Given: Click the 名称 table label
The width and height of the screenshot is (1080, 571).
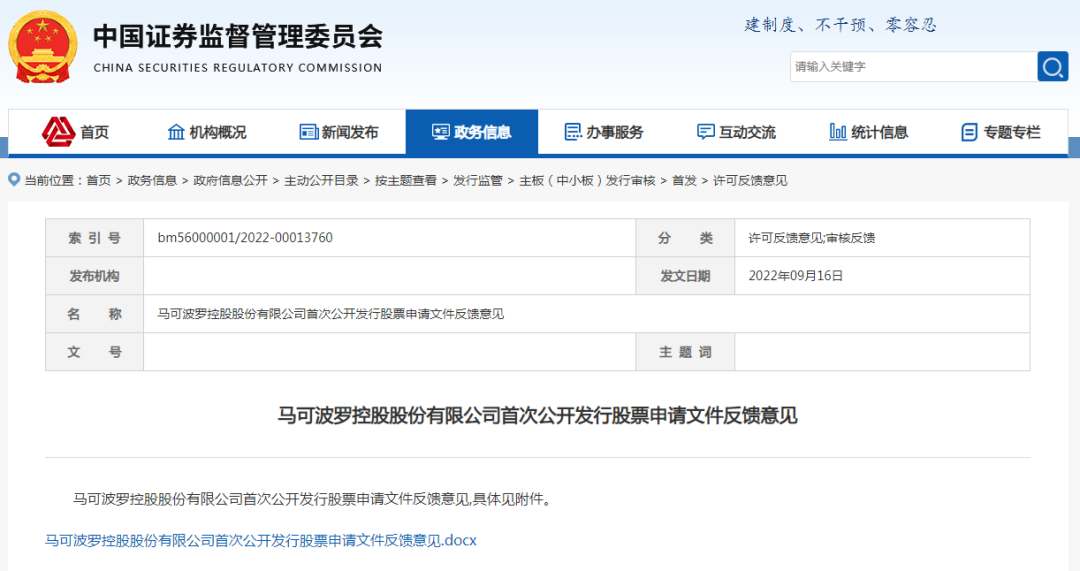Looking at the screenshot, I should coord(94,313).
